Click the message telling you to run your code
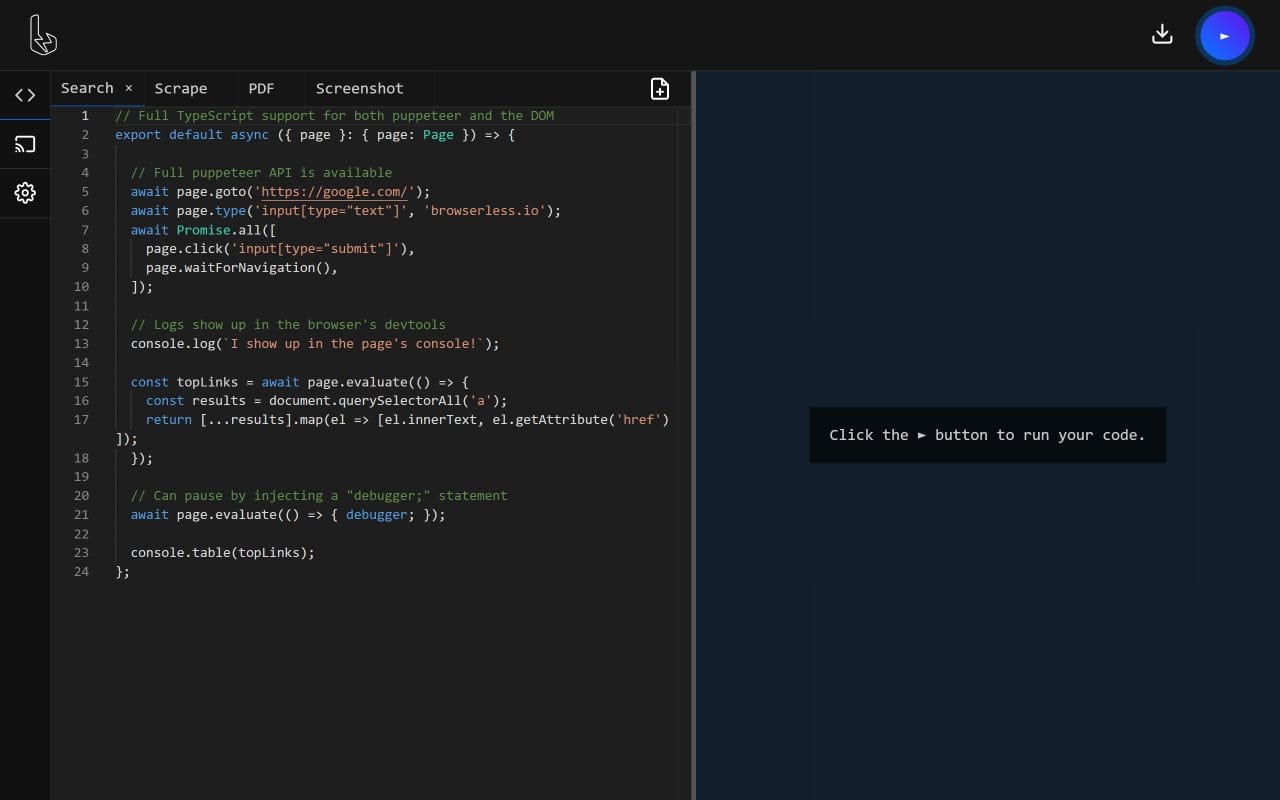This screenshot has height=800, width=1280. 987,435
